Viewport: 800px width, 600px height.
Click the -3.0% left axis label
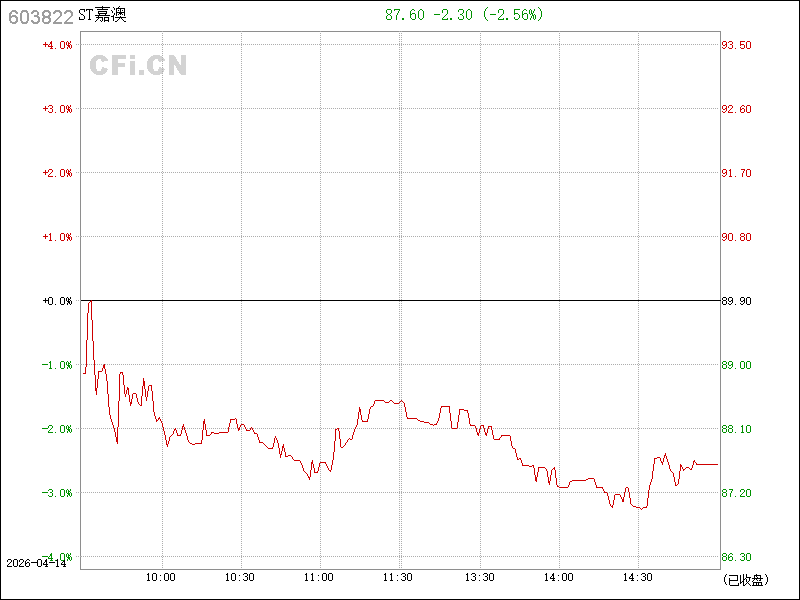pyautogui.click(x=57, y=493)
